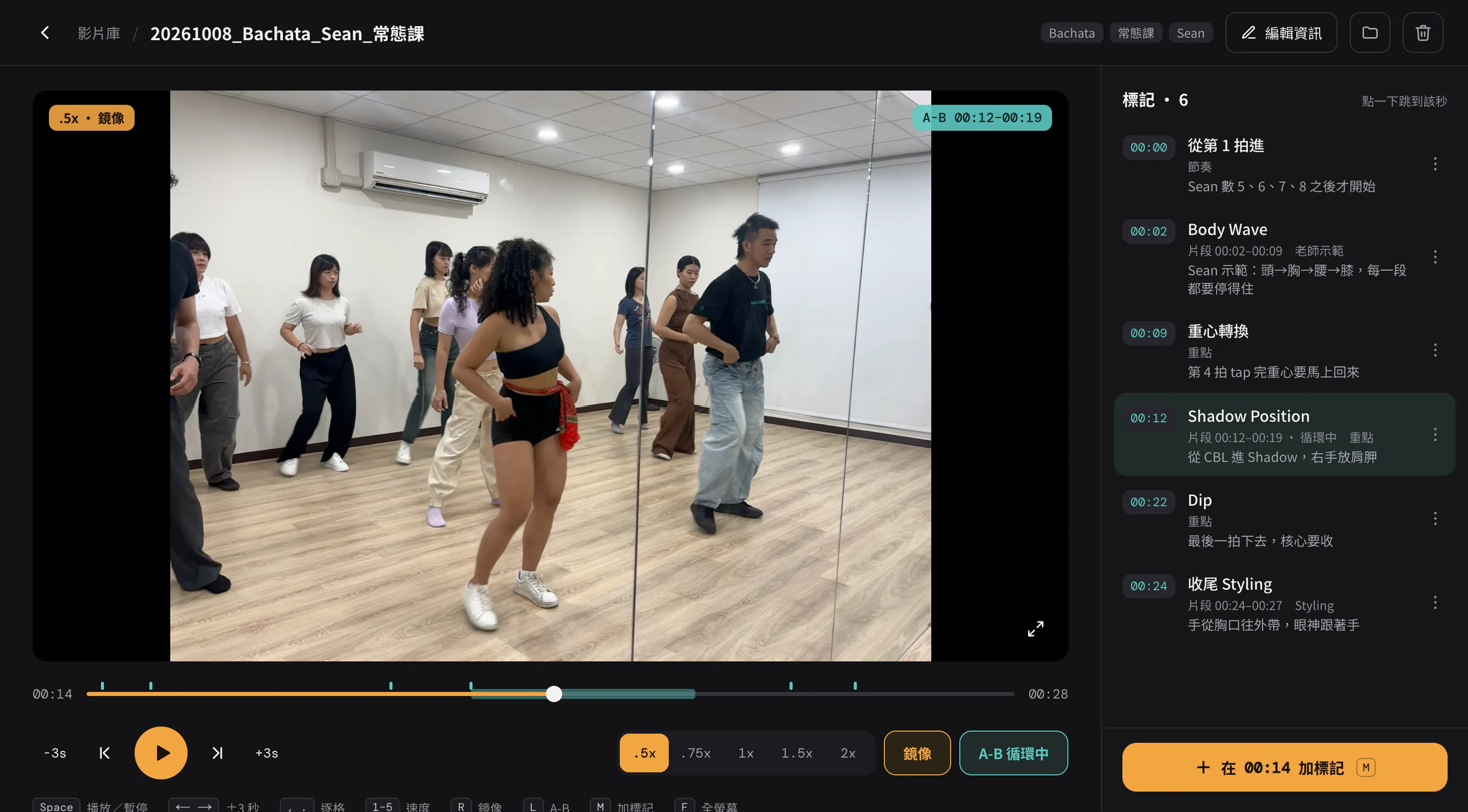Select .75x playback speed
Screen dimensions: 1468x812
point(695,753)
